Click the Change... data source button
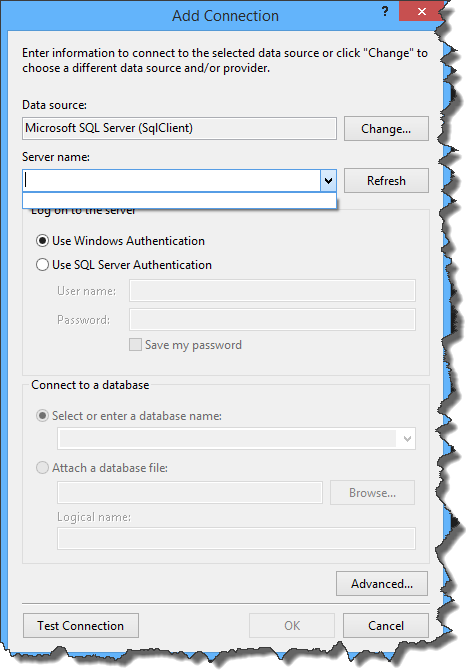 pyautogui.click(x=386, y=128)
